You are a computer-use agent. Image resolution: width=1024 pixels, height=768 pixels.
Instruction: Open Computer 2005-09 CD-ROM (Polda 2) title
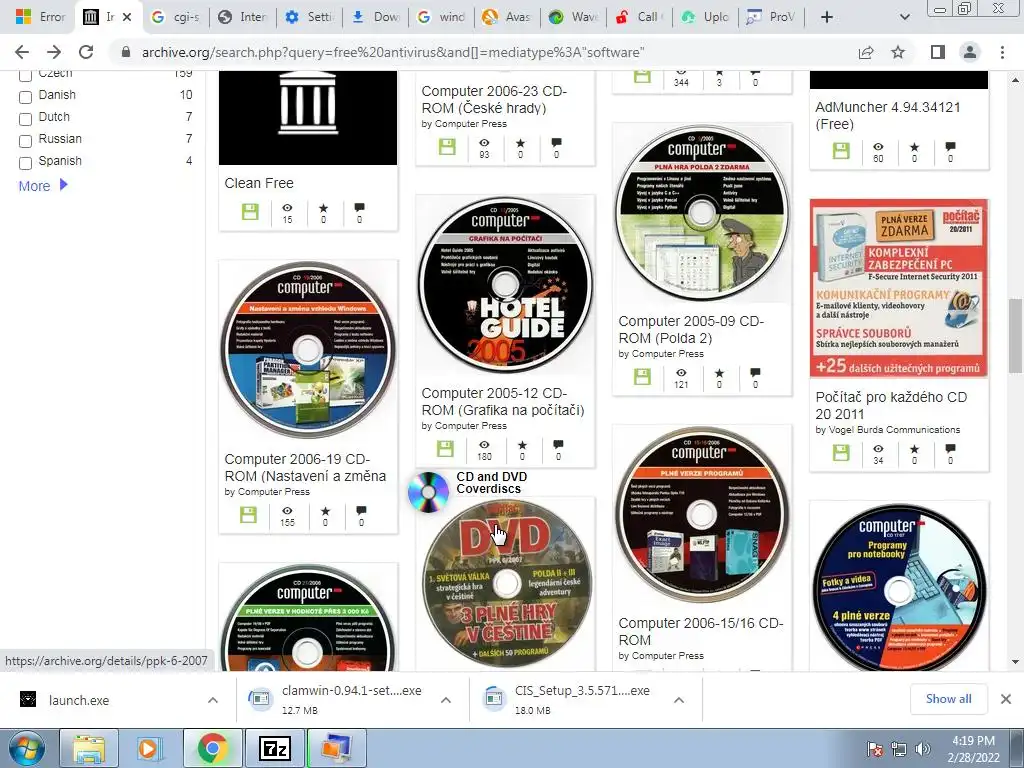(691, 330)
